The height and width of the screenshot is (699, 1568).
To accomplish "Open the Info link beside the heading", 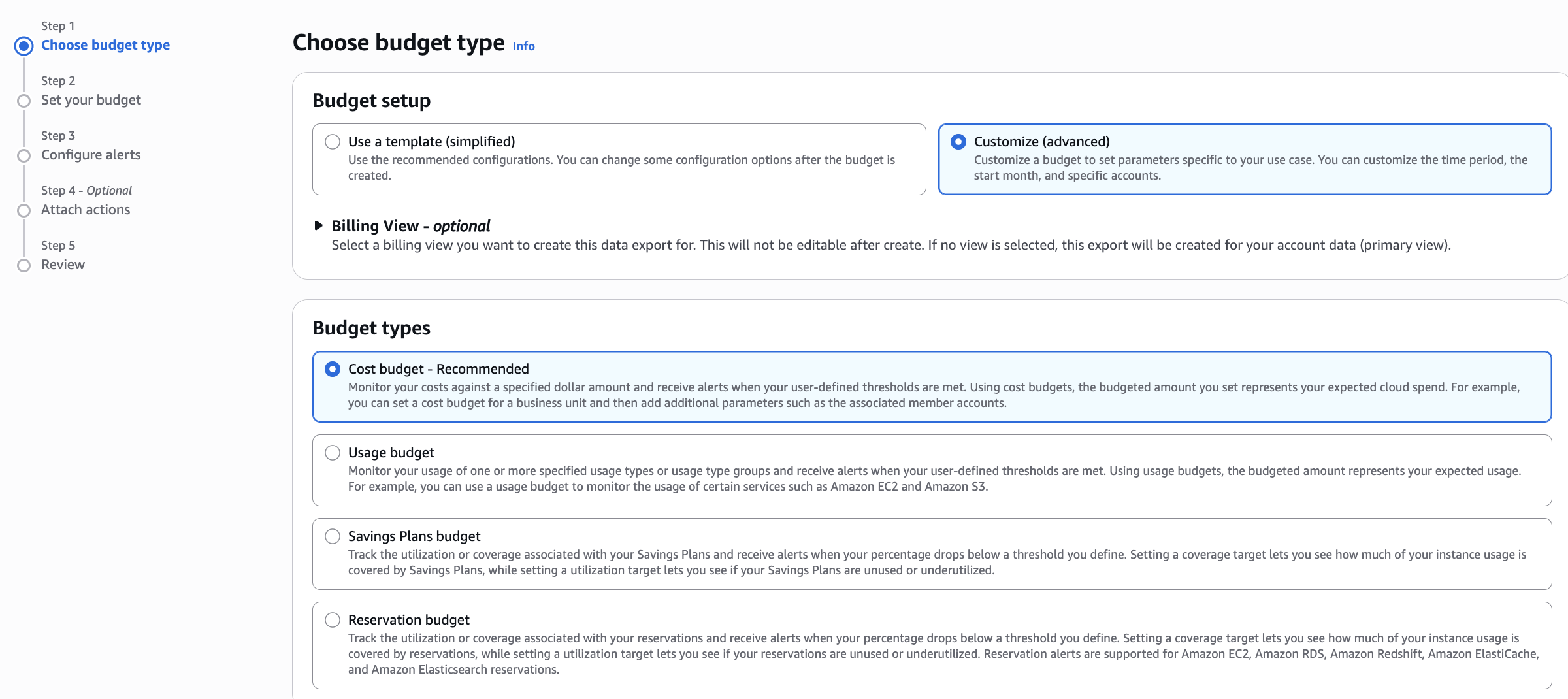I will 523,46.
